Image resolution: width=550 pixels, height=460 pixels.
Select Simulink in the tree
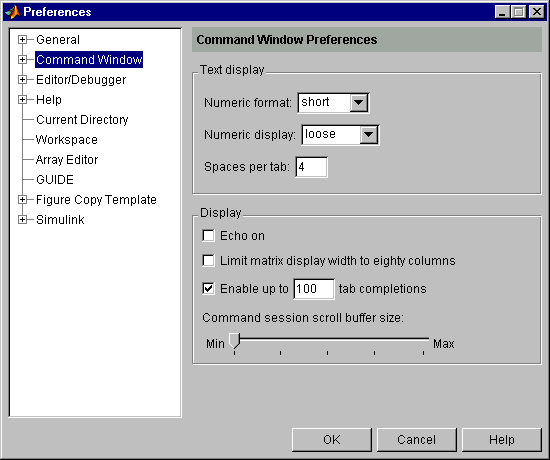point(60,220)
